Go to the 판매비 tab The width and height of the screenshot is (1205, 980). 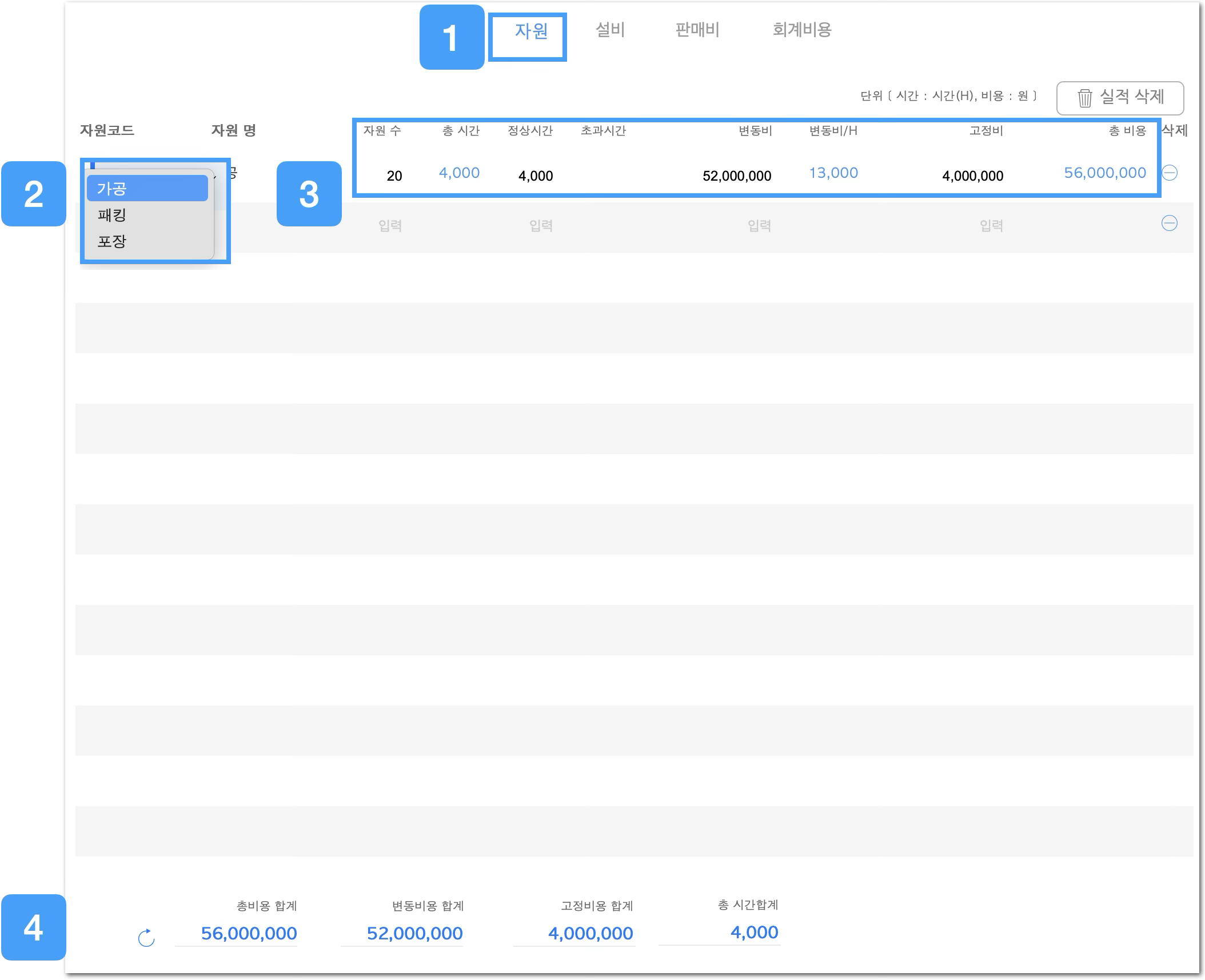tap(697, 30)
